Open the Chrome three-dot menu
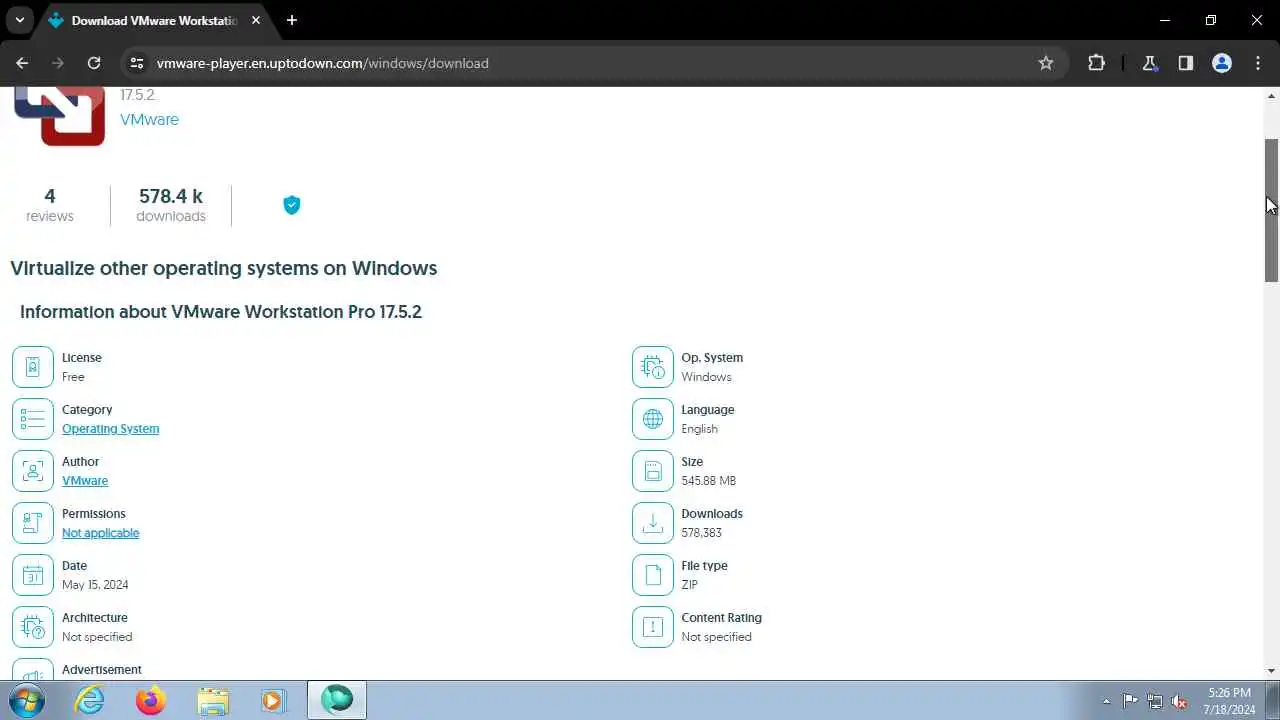 pyautogui.click(x=1258, y=63)
